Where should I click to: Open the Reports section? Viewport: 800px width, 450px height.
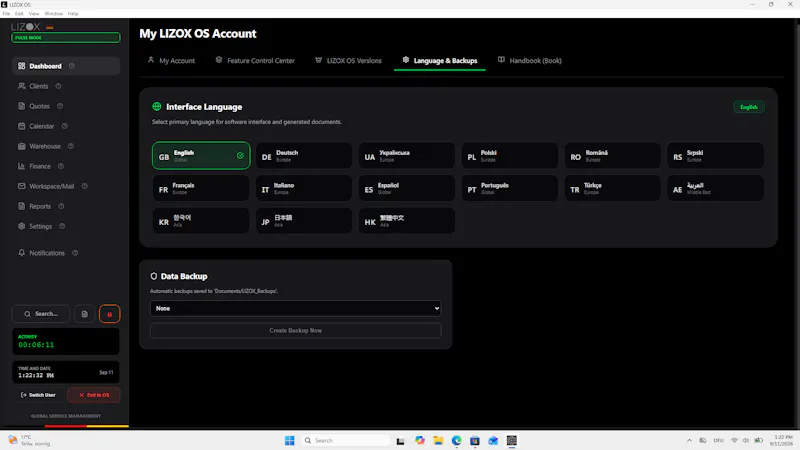pos(40,206)
